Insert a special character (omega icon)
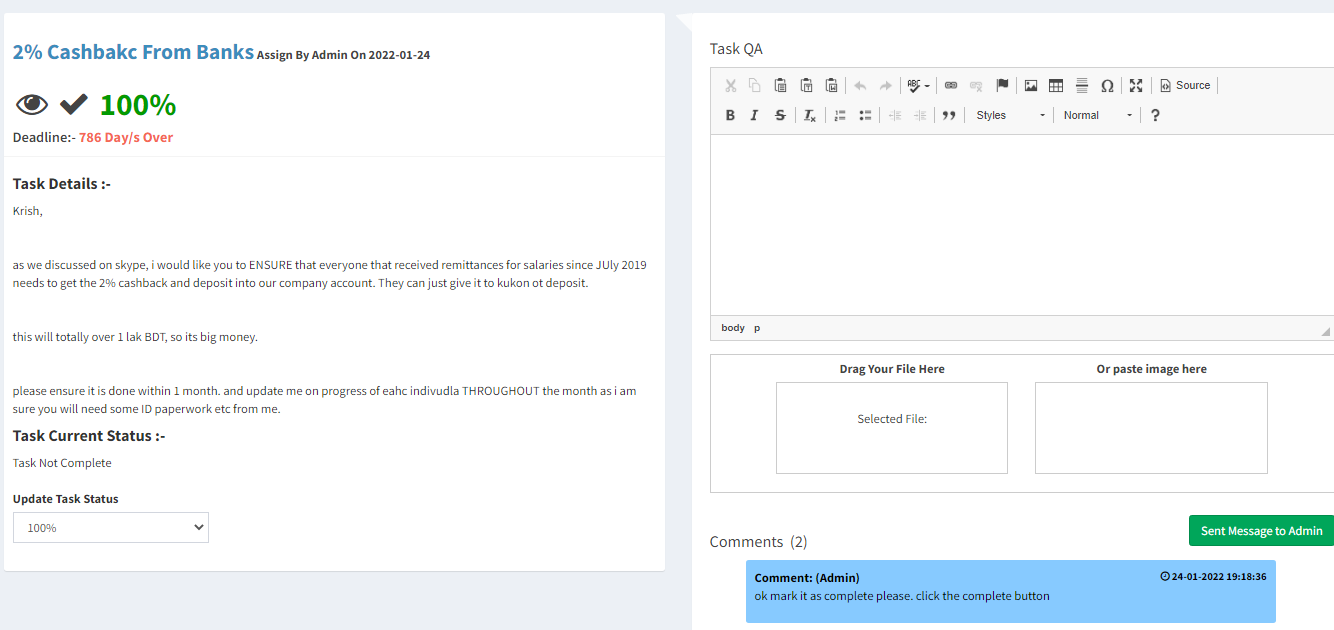 coord(1107,85)
